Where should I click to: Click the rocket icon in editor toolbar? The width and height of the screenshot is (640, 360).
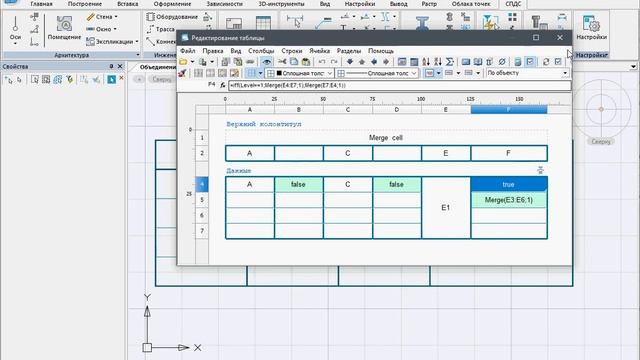point(182,73)
